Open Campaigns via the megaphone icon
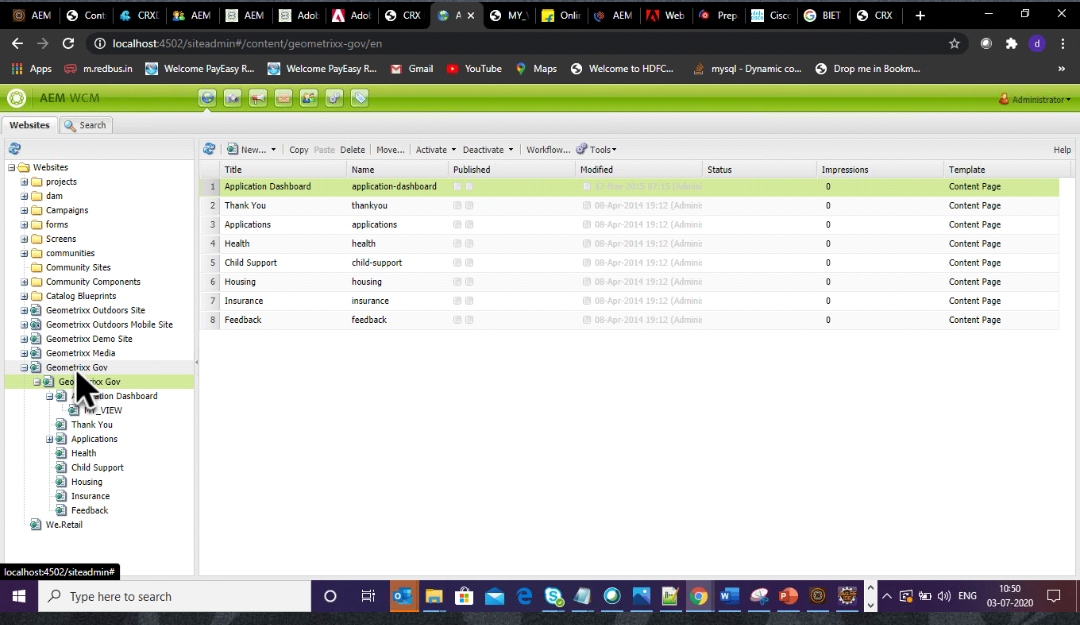Viewport: 1080px width, 625px height. point(258,98)
